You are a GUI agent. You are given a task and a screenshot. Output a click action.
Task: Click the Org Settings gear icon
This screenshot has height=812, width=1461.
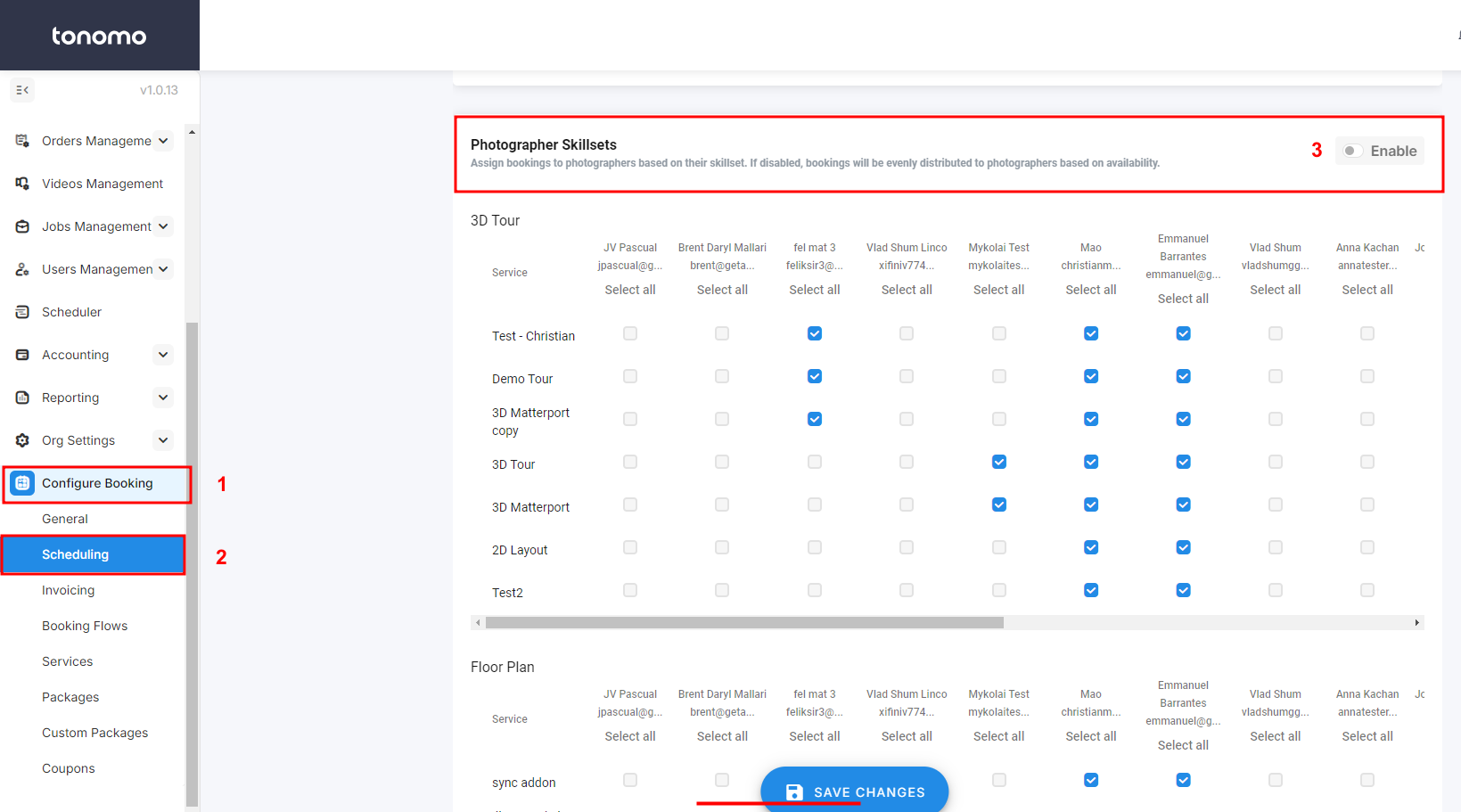(22, 440)
